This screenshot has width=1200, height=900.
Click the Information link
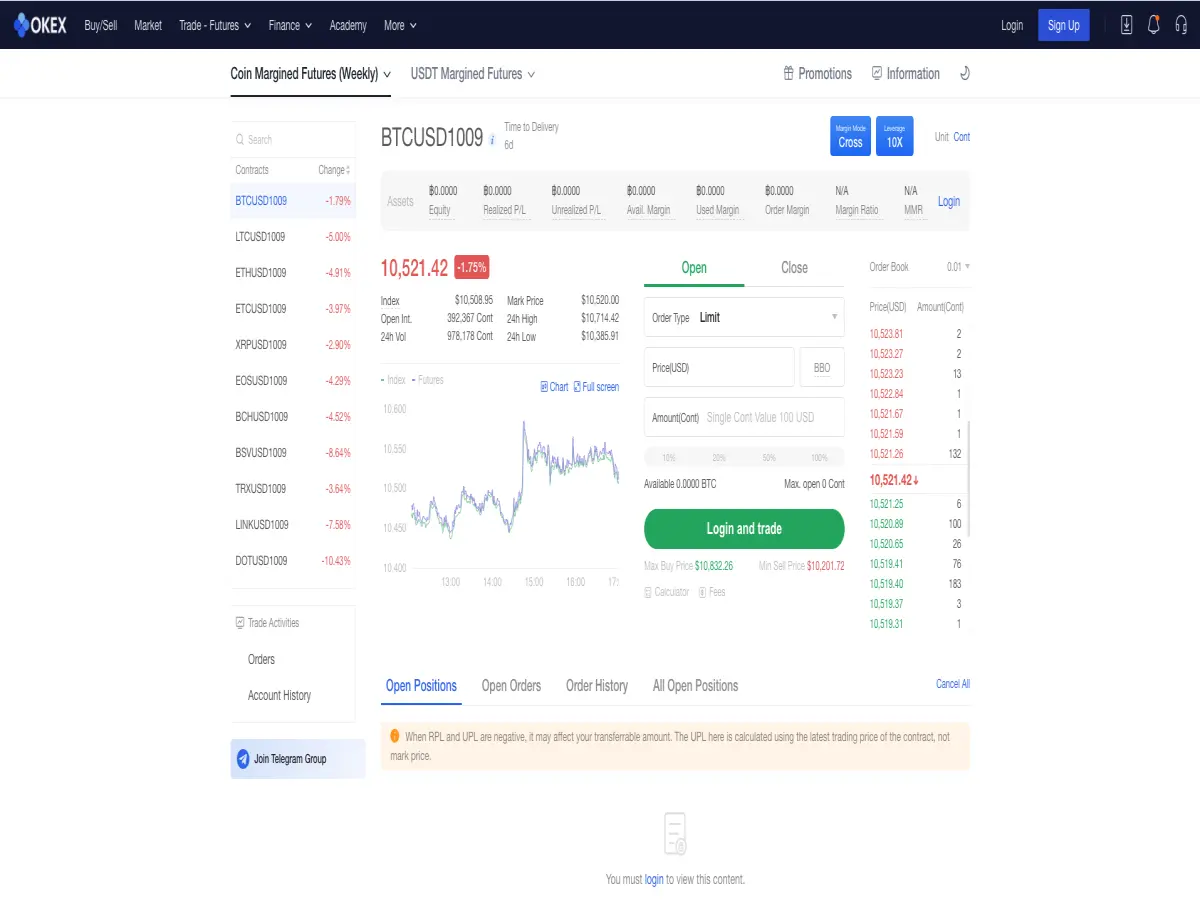coord(905,73)
